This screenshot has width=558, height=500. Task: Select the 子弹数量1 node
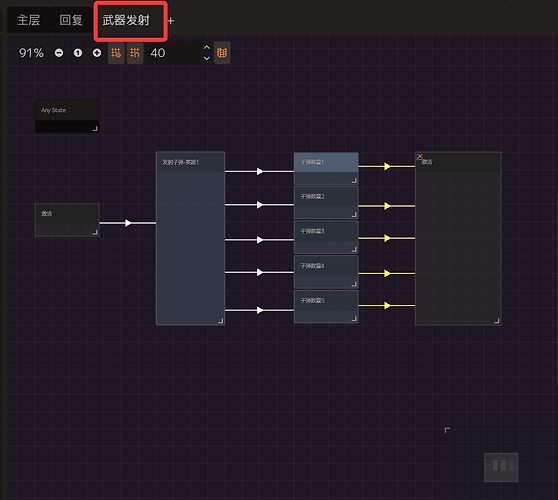(326, 168)
